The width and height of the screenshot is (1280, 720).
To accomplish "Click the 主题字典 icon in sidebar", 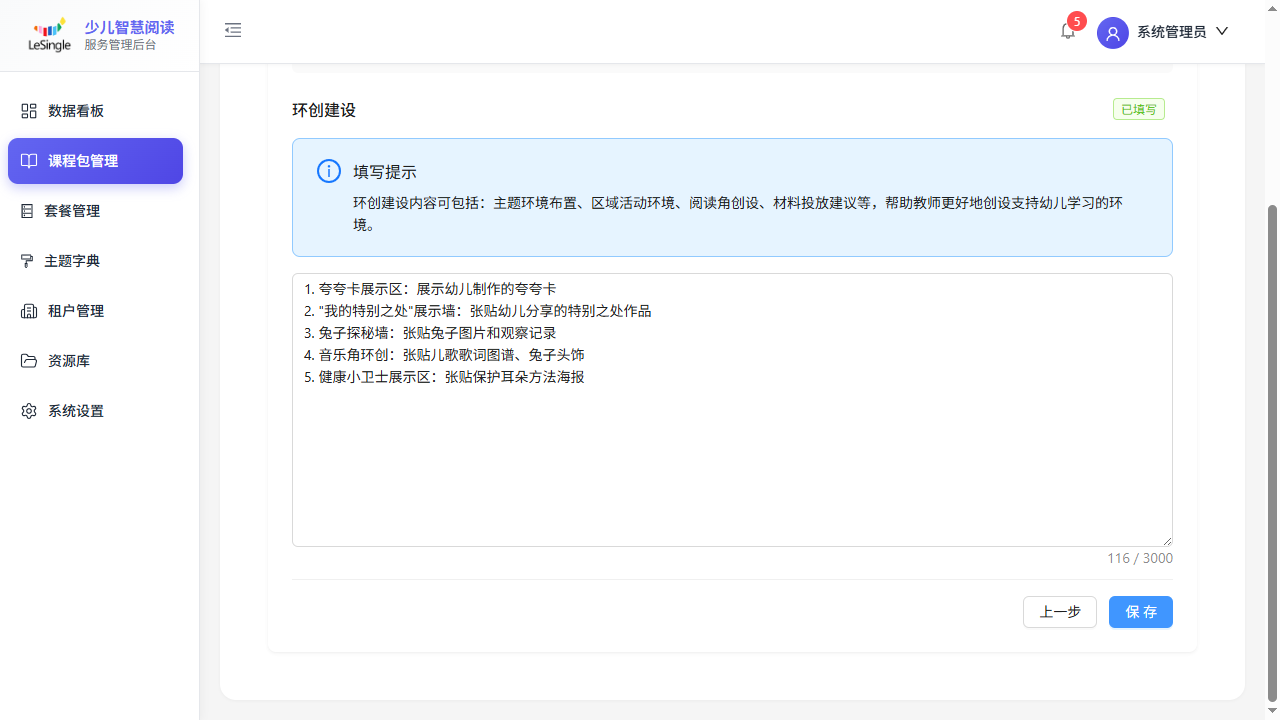I will click(x=27, y=261).
